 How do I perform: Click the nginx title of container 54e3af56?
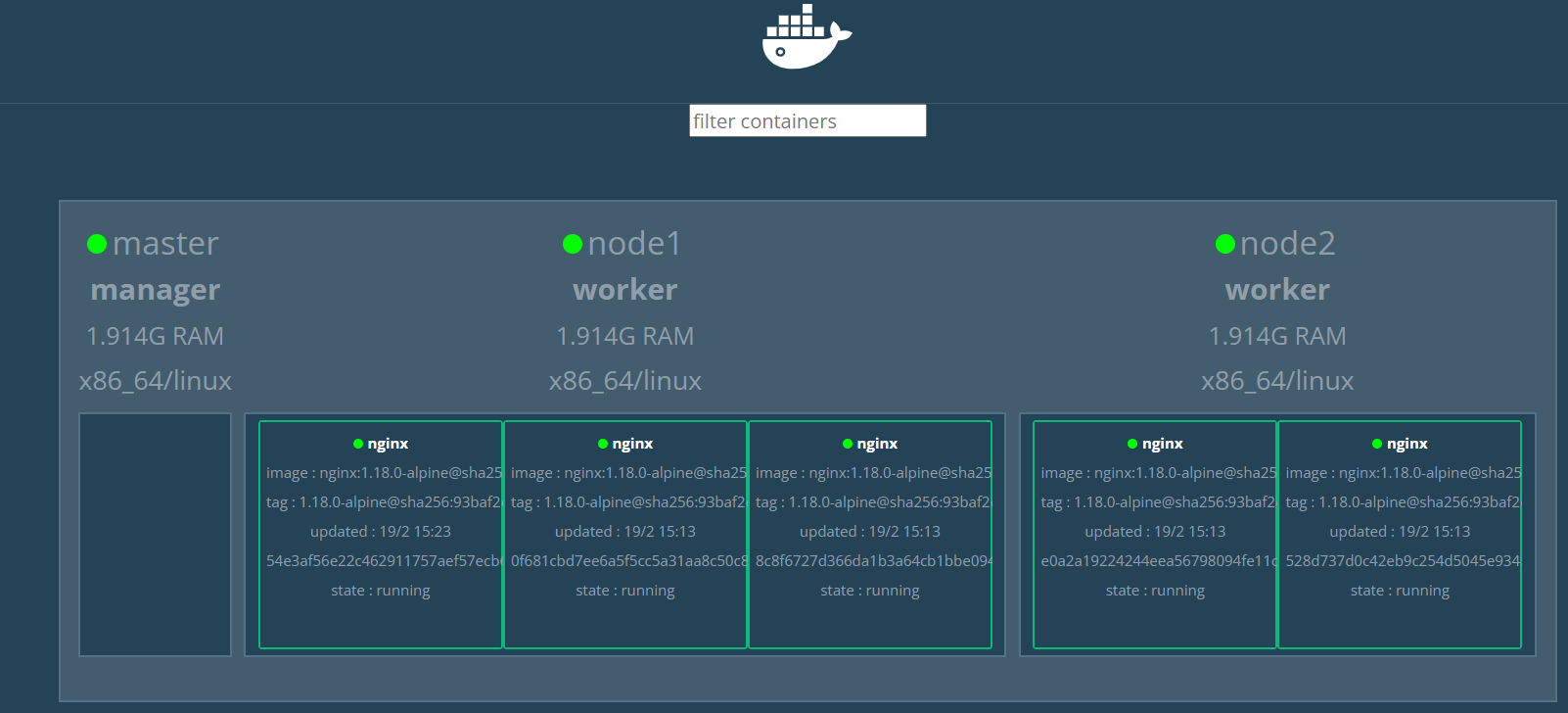pyautogui.click(x=388, y=444)
